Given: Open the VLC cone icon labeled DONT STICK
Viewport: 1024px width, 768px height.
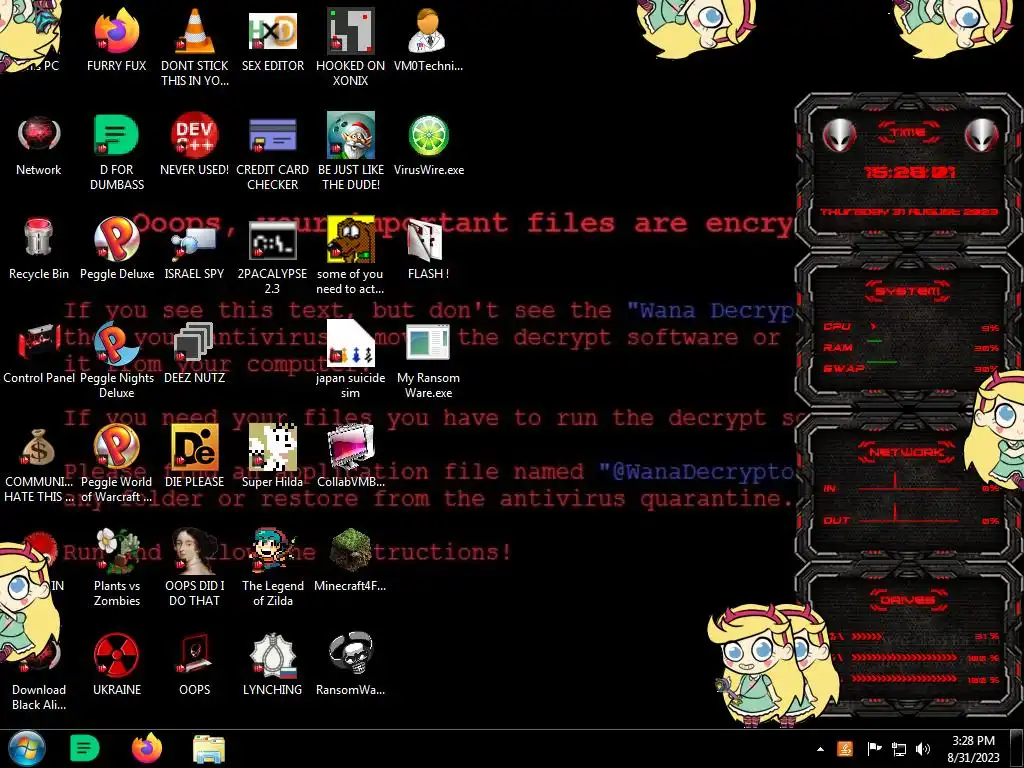Looking at the screenshot, I should click(194, 31).
